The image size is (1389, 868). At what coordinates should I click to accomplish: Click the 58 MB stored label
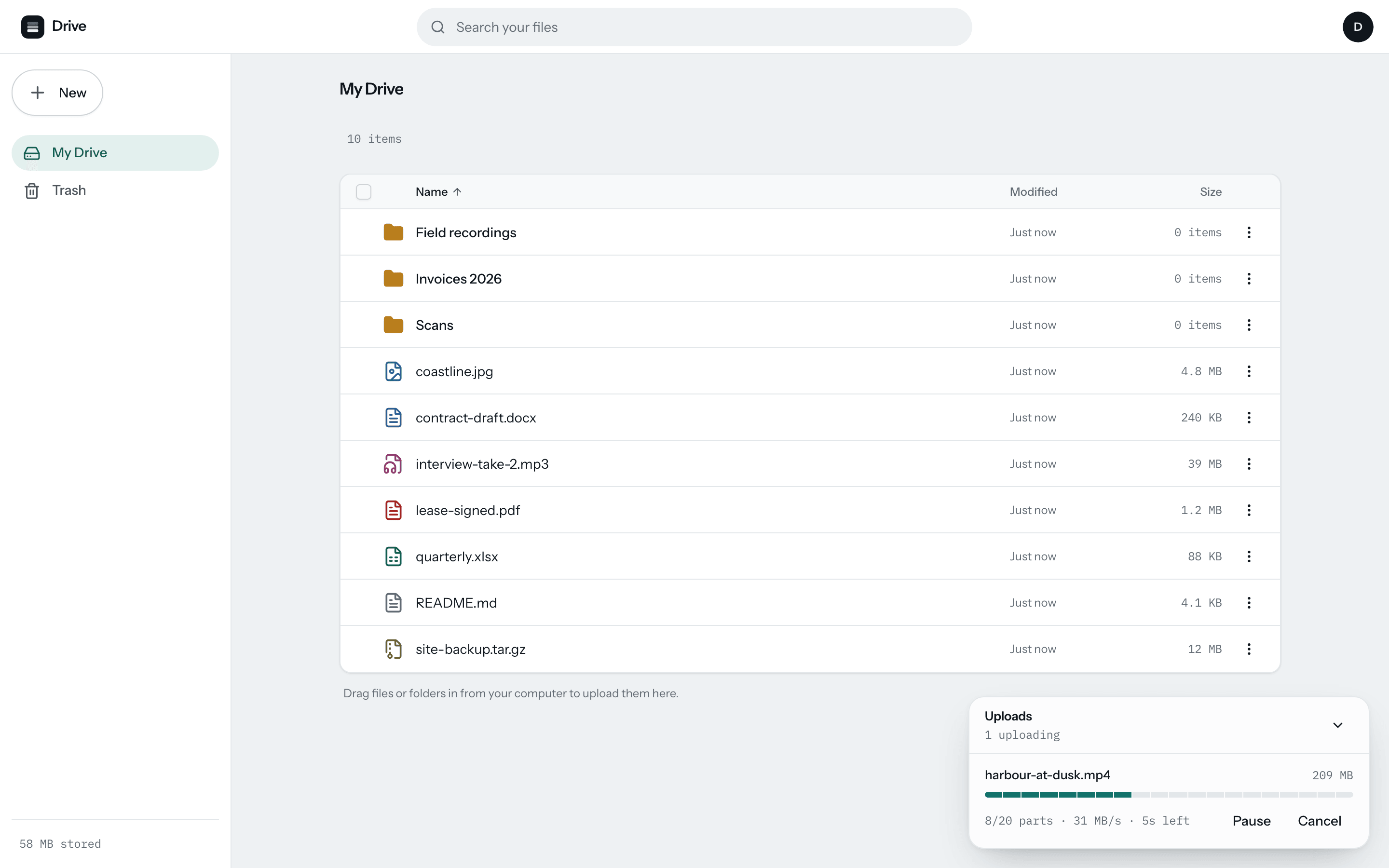60,844
